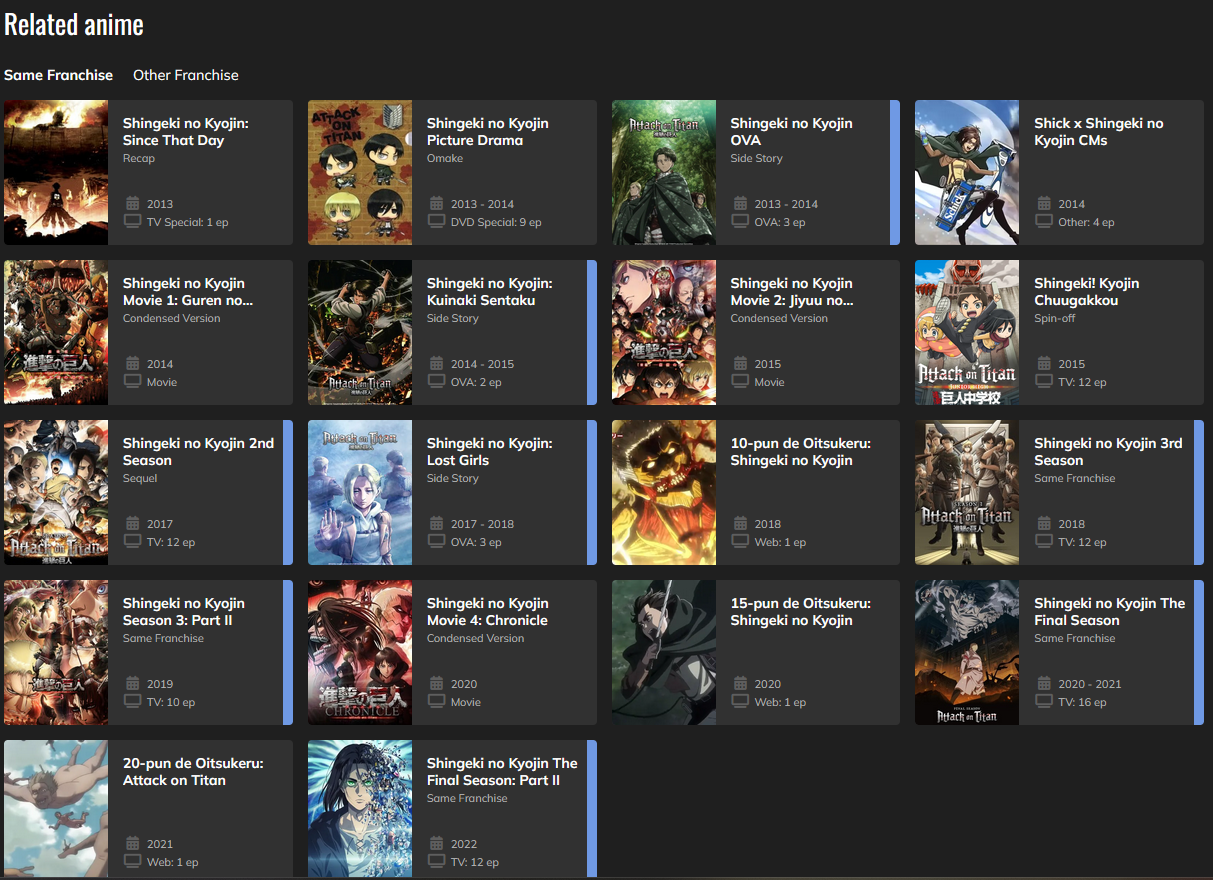
Task: Open Shingeki no Kyojin OVA poster image
Action: point(664,172)
